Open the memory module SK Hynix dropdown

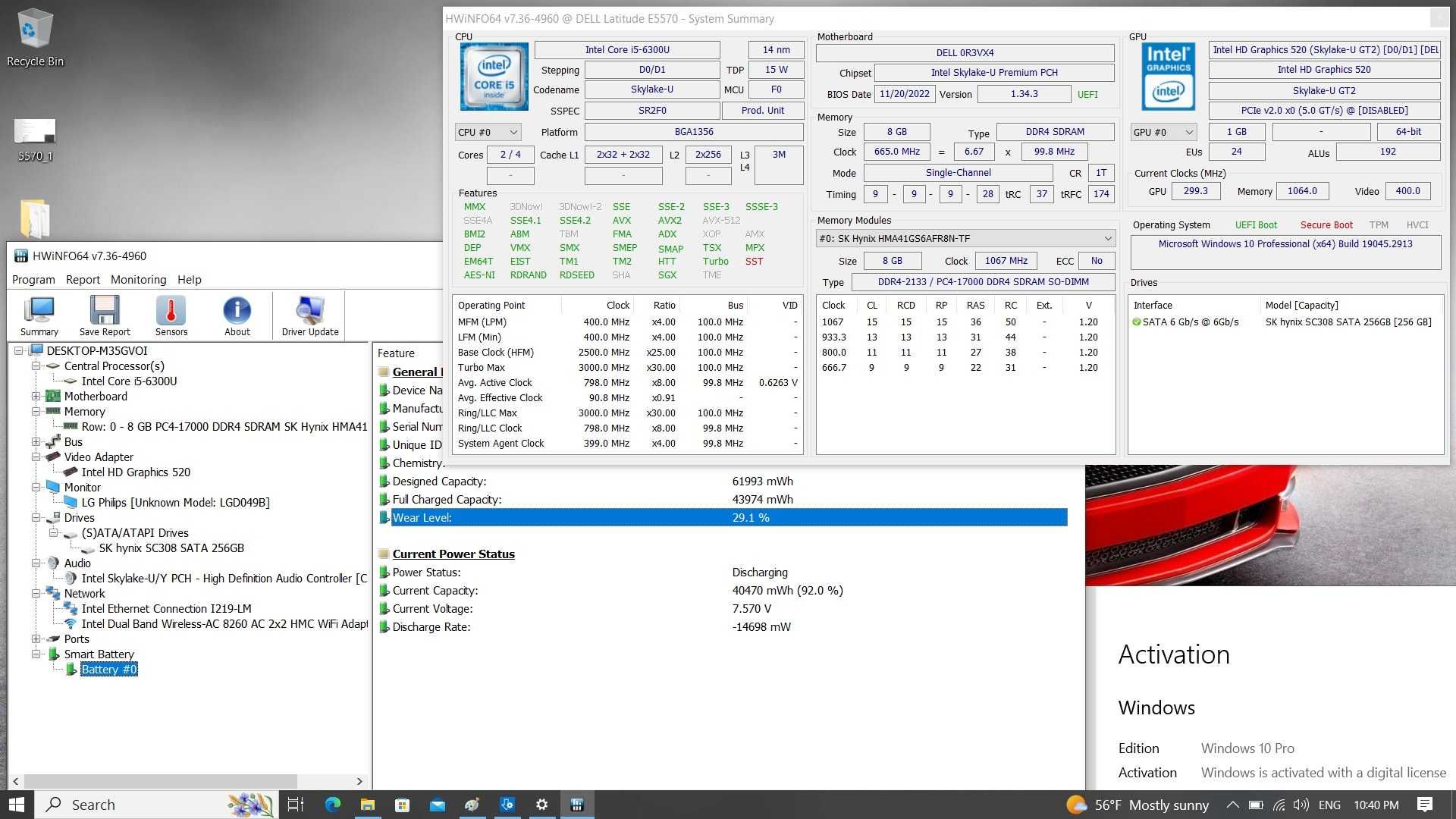coord(965,238)
